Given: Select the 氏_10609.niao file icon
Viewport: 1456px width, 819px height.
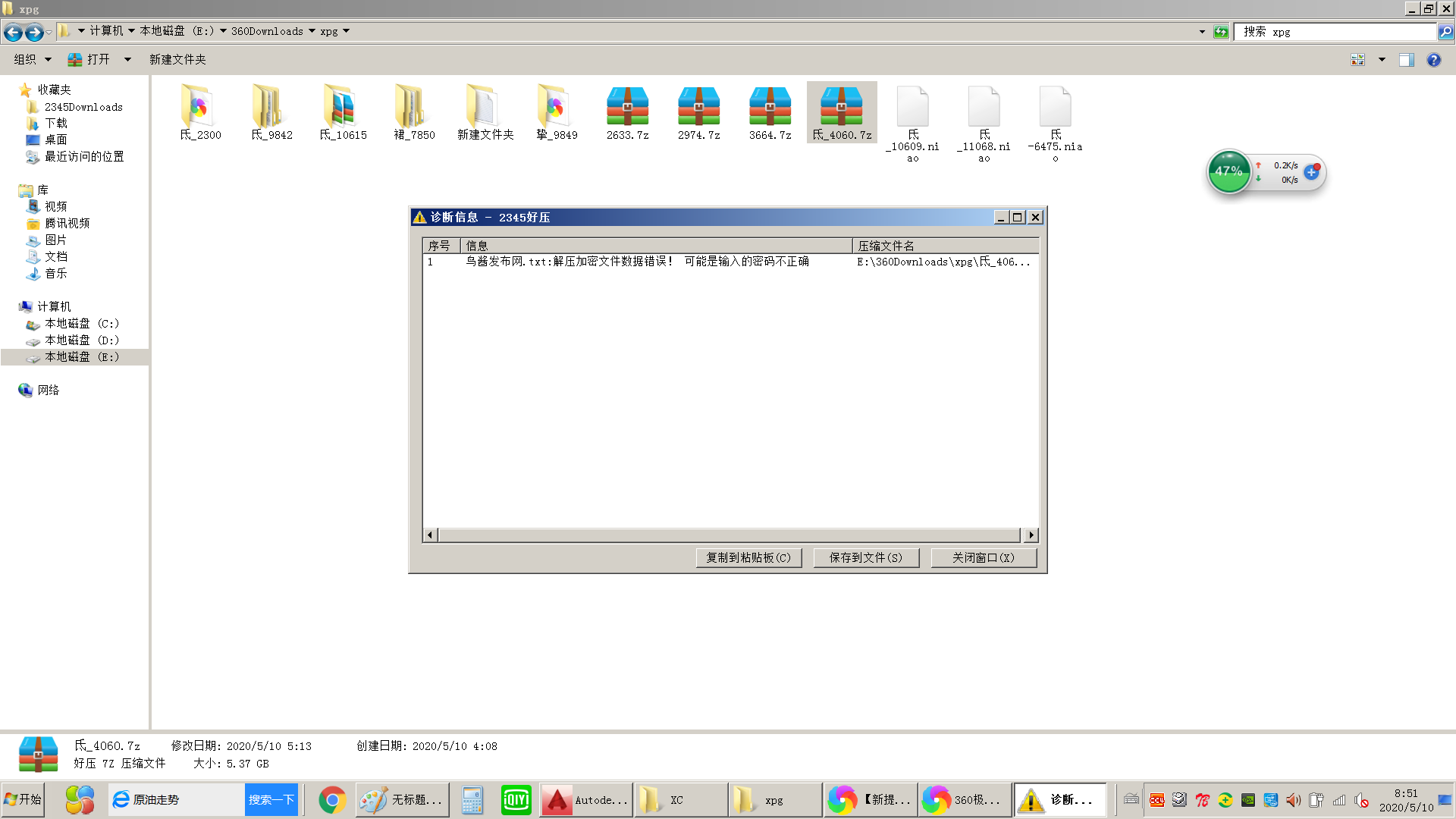Looking at the screenshot, I should 912,108.
